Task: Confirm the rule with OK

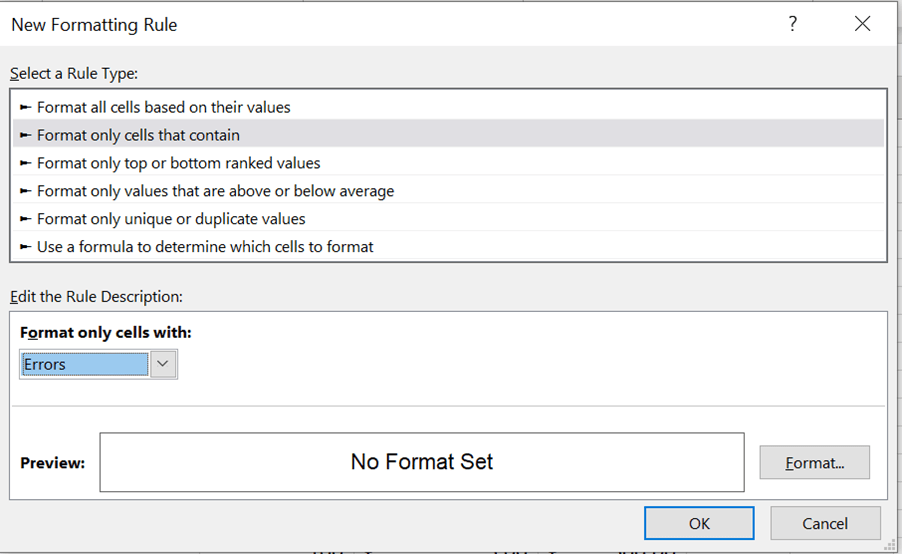Action: pyautogui.click(x=699, y=523)
